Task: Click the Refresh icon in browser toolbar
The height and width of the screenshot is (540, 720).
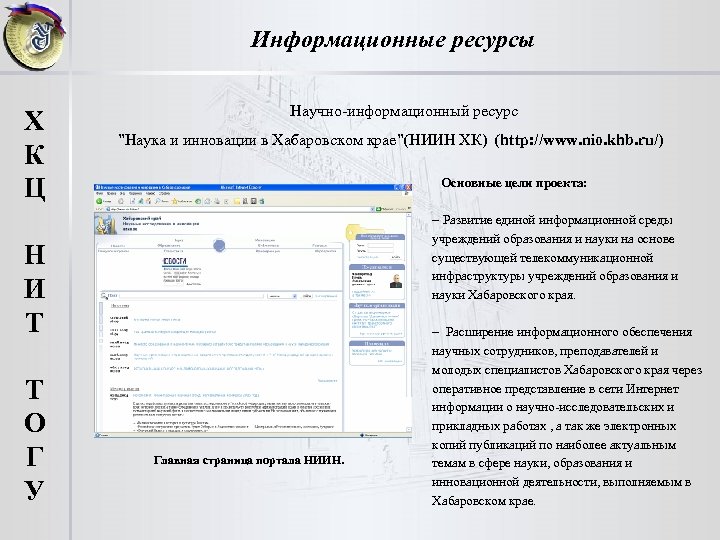Action: point(141,201)
